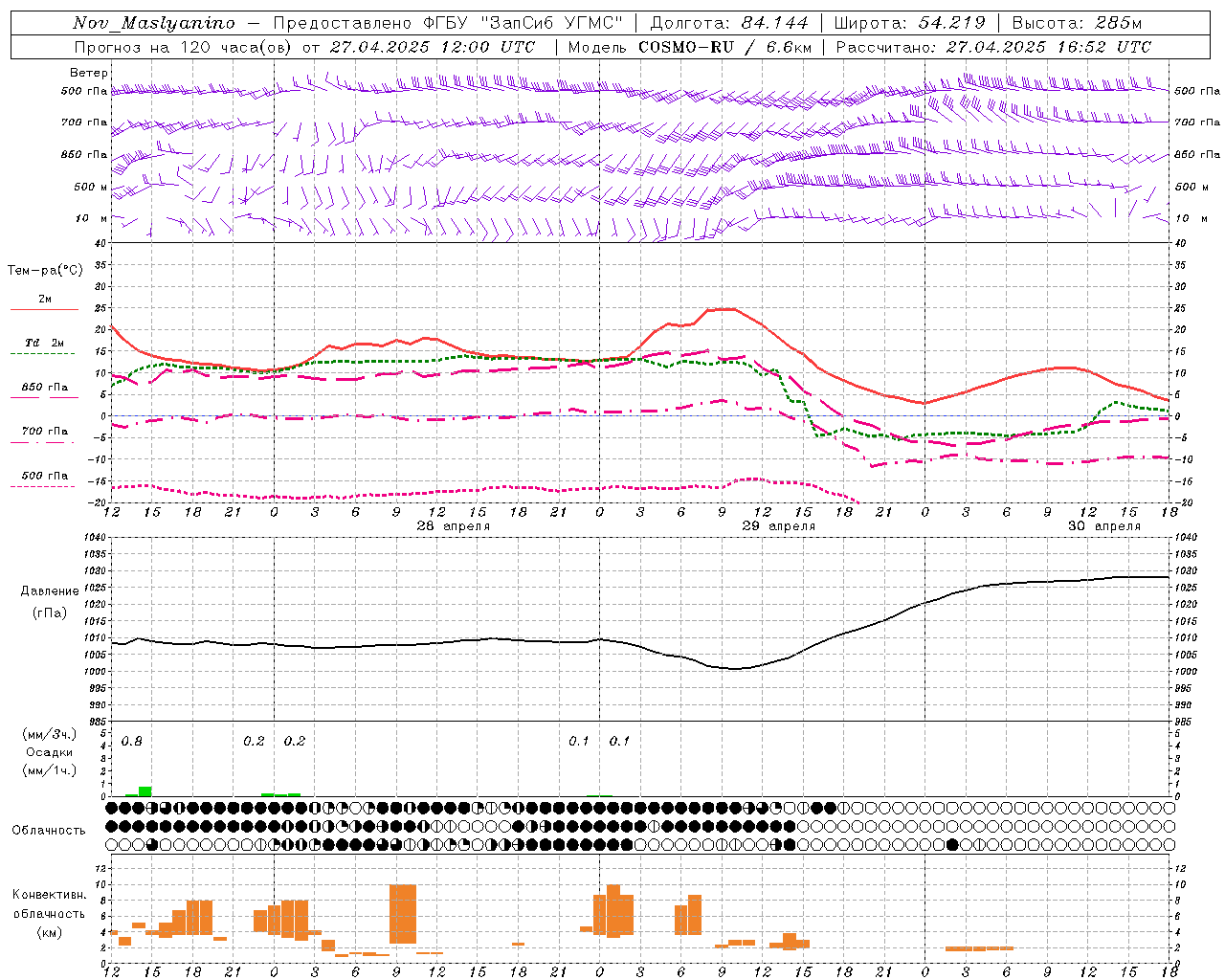Screen dimensions: 1225x980
Task: Click the calculation time Рассчитано: 27.04.2025 16:52 UTC
Action: click(x=993, y=47)
